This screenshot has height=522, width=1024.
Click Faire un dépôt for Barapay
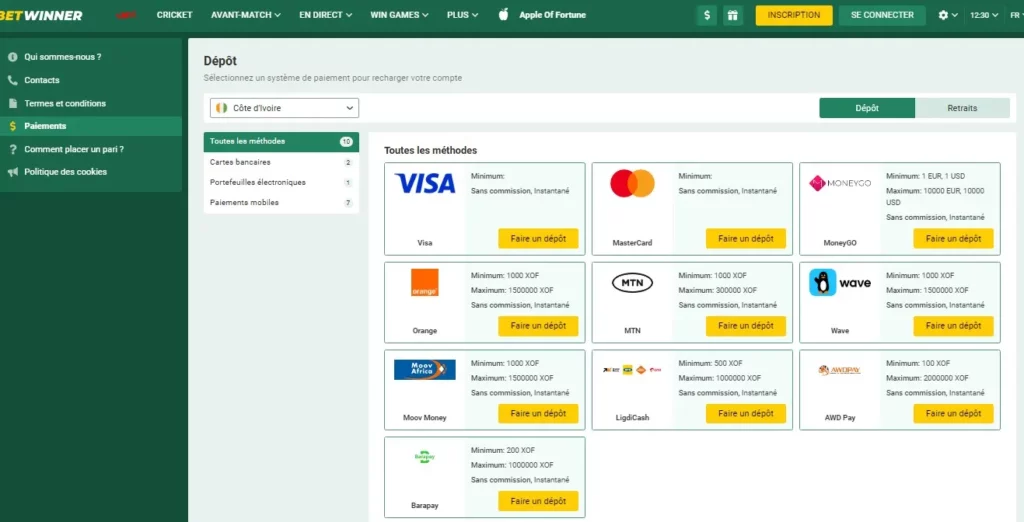tap(538, 501)
